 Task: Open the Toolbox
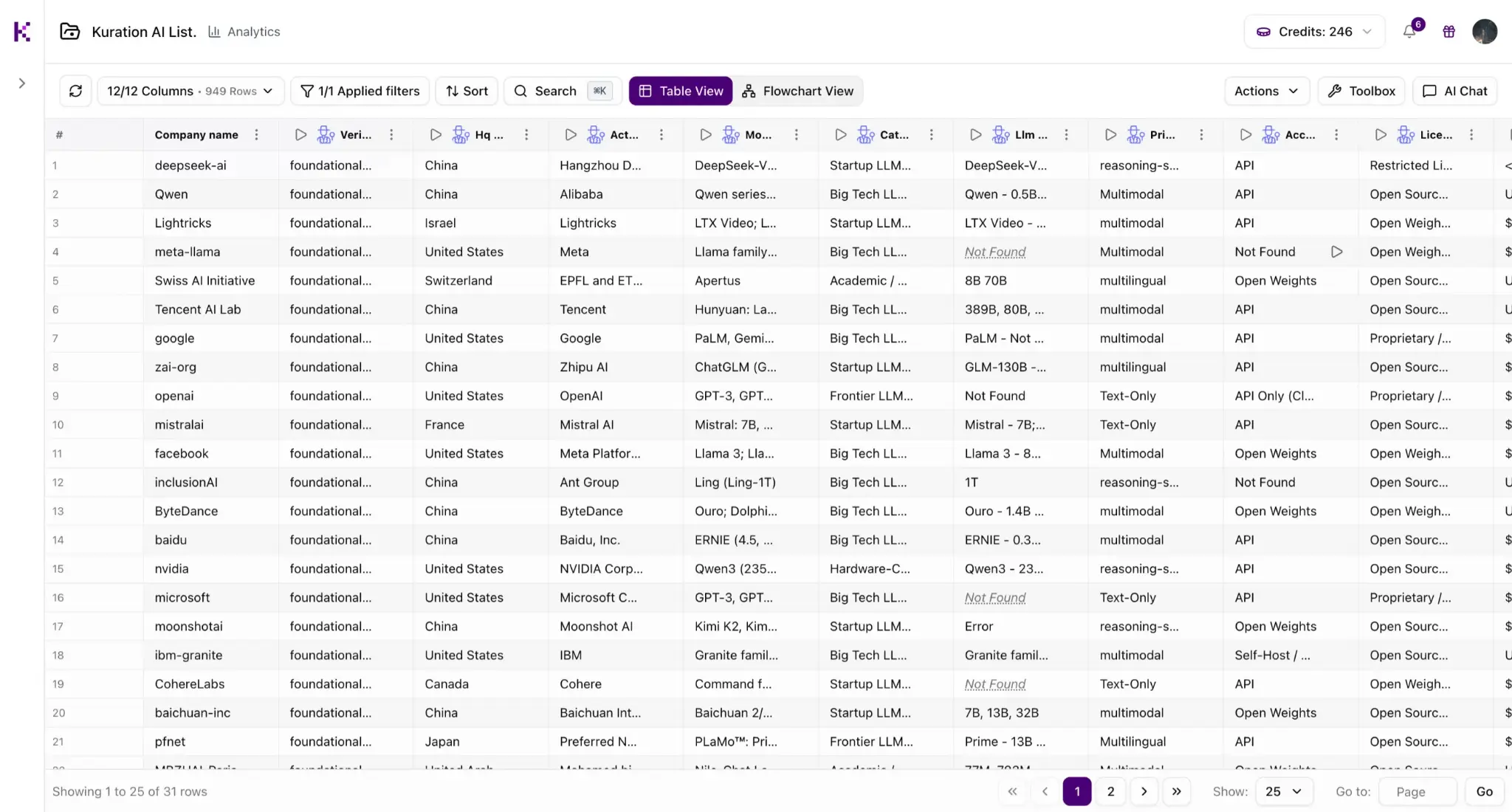click(1361, 90)
